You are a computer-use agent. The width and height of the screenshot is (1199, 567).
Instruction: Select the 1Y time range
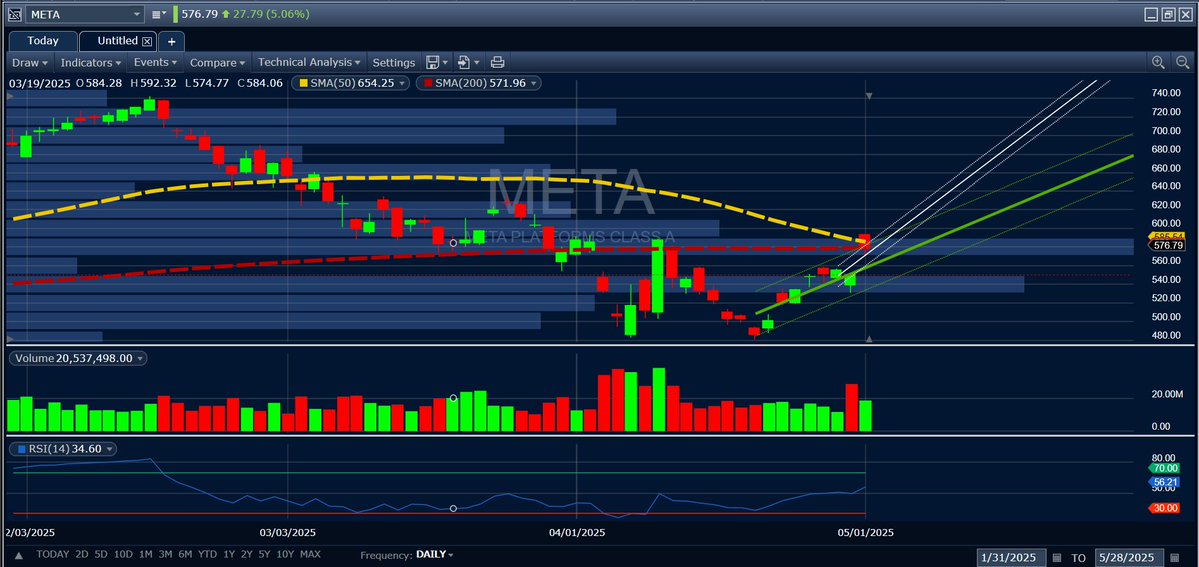[228, 554]
